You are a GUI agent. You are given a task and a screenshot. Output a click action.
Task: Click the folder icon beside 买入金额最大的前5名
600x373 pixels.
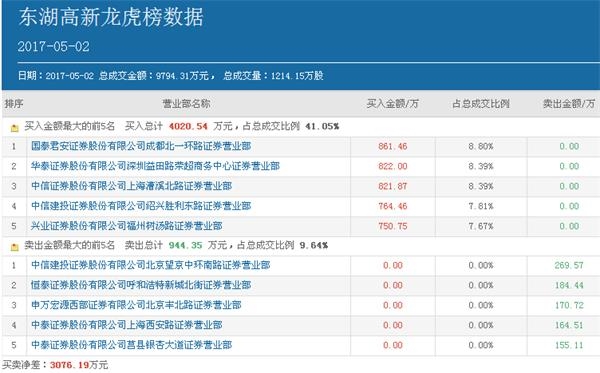pyautogui.click(x=15, y=128)
